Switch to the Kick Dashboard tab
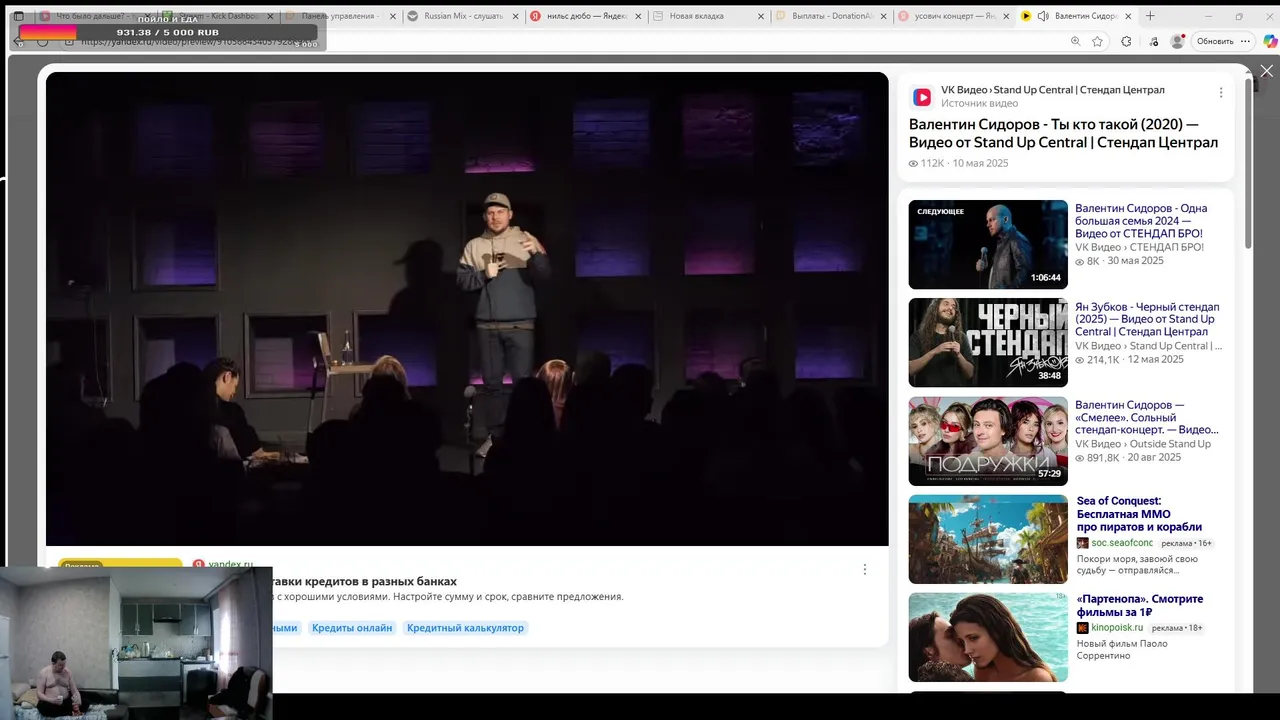 click(217, 16)
